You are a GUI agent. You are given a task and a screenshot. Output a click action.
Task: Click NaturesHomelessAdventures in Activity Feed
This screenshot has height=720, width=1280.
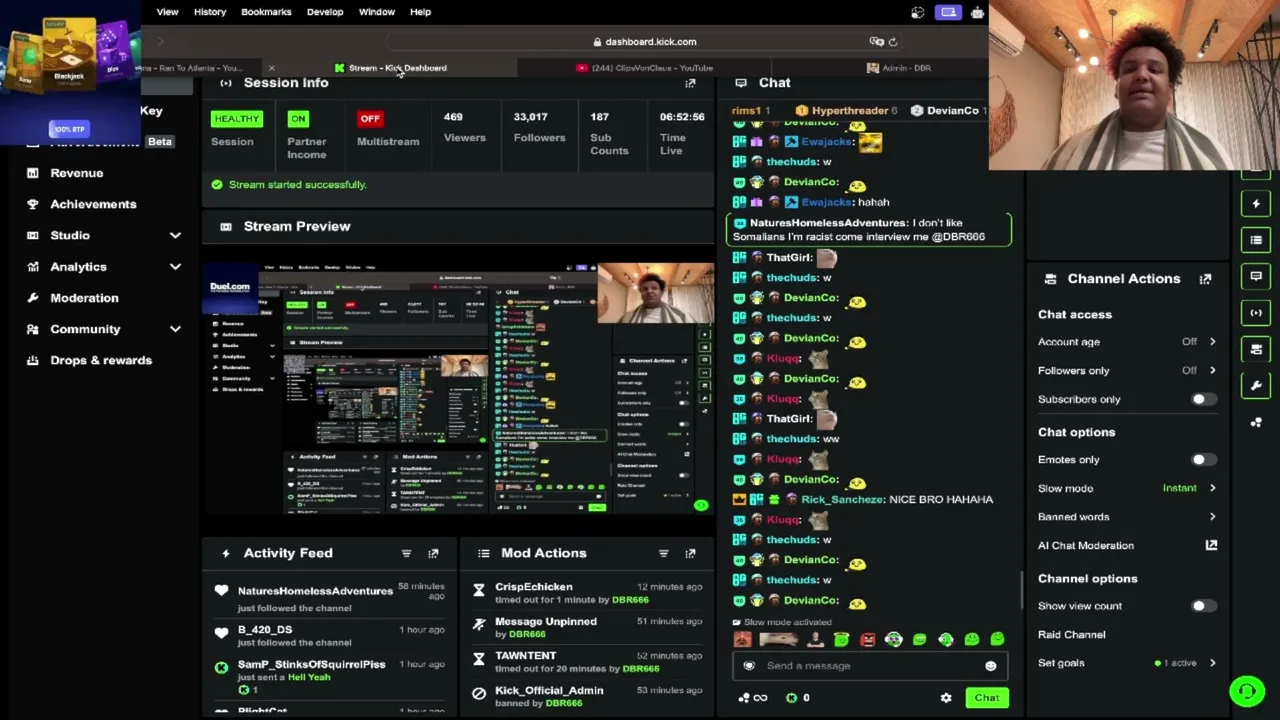(315, 591)
